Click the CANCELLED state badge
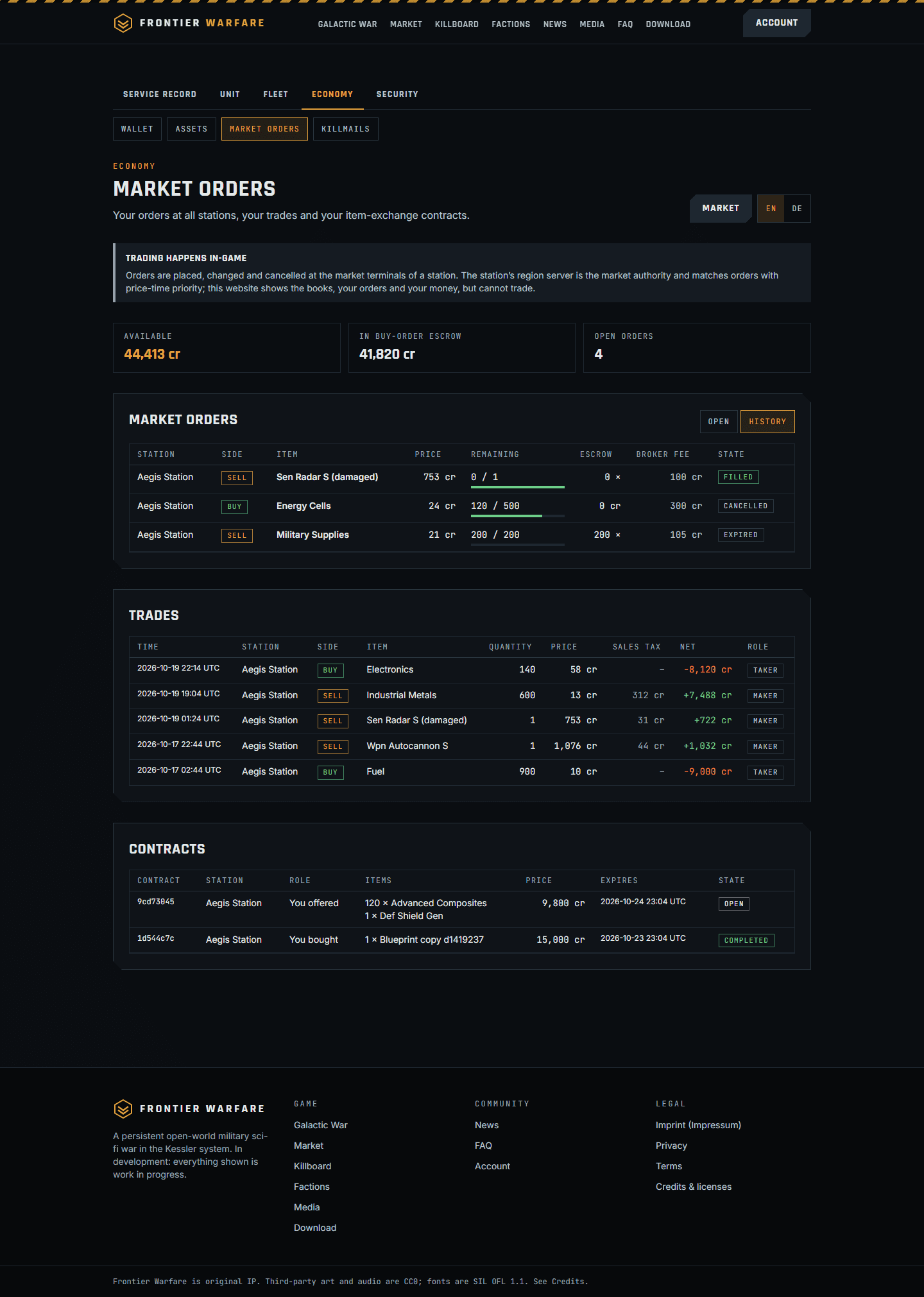Image resolution: width=924 pixels, height=1297 pixels. pos(746,506)
